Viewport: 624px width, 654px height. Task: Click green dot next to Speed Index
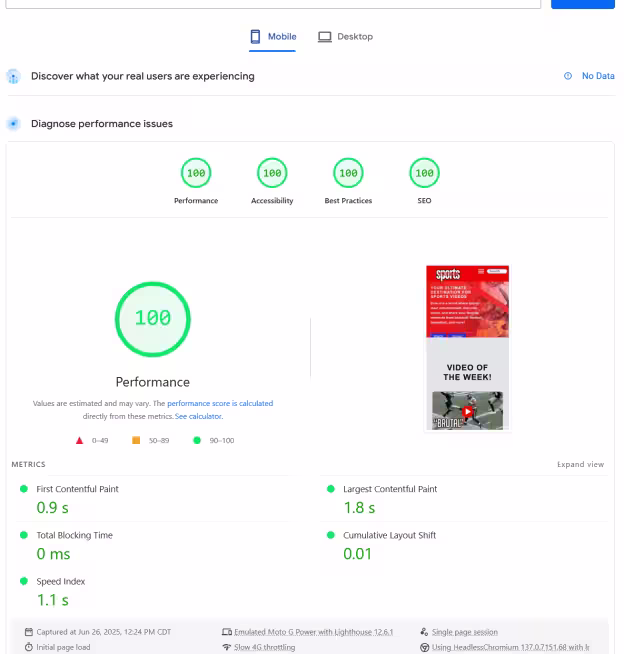click(24, 581)
